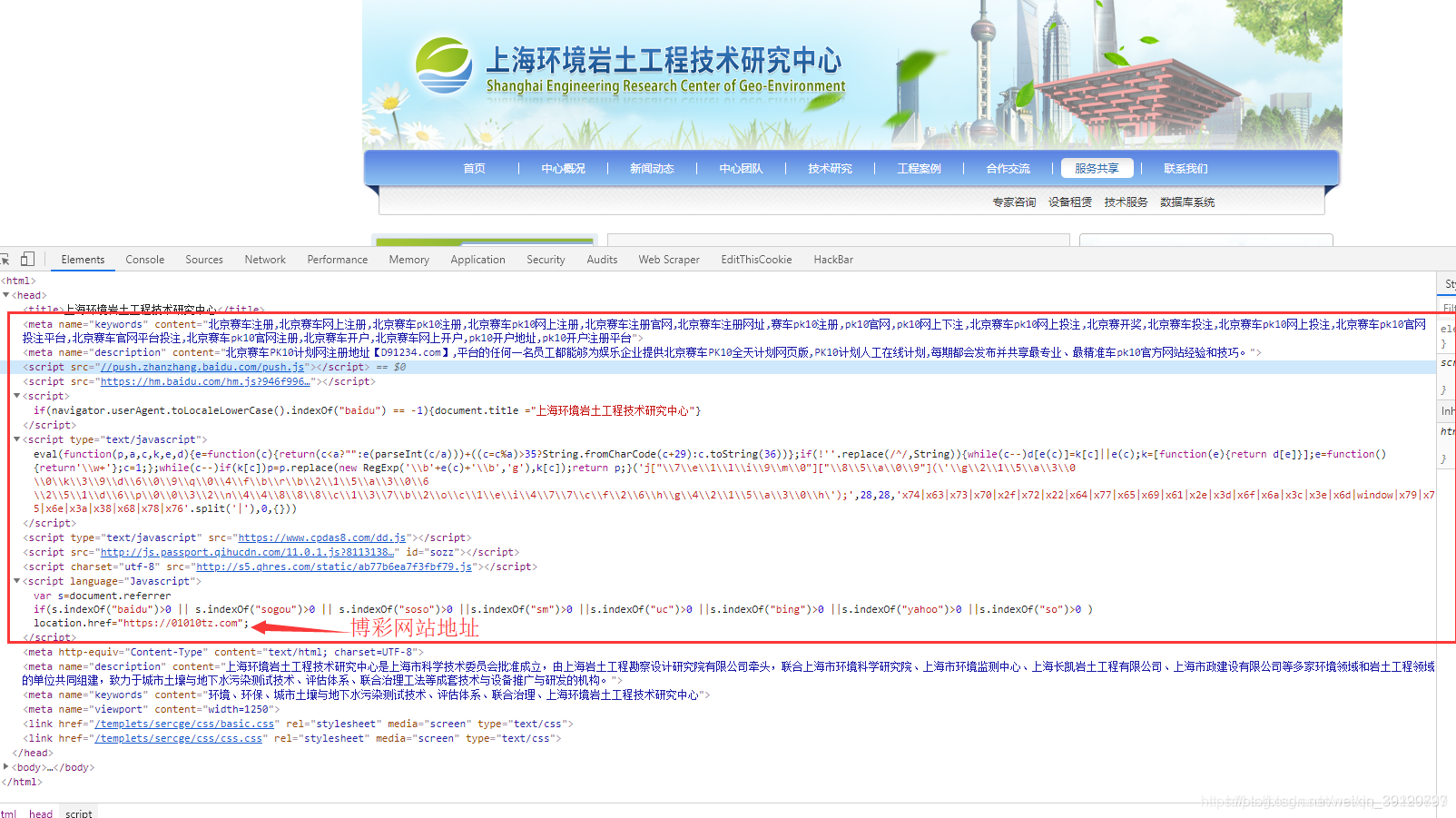Screen dimensions: 1456x818
Task: Switch to the Network tab
Action: tap(265, 260)
